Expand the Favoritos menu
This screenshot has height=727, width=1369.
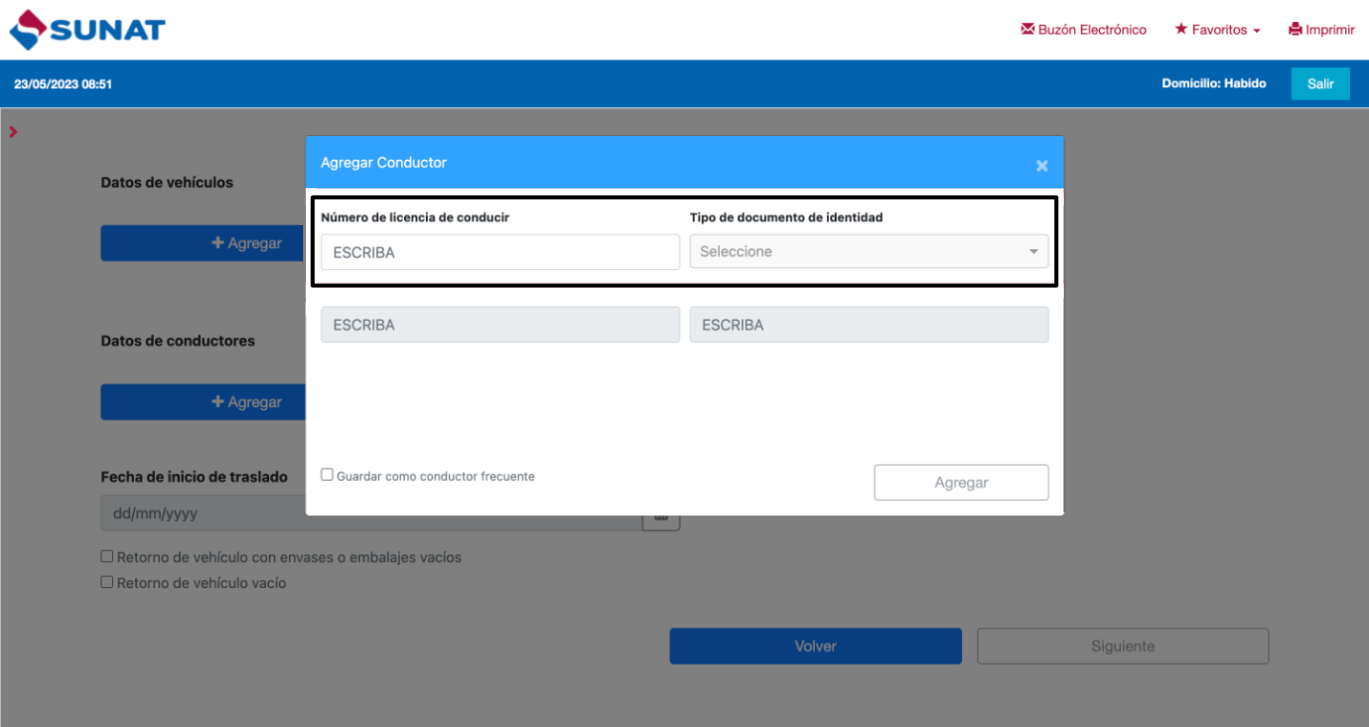point(1217,30)
